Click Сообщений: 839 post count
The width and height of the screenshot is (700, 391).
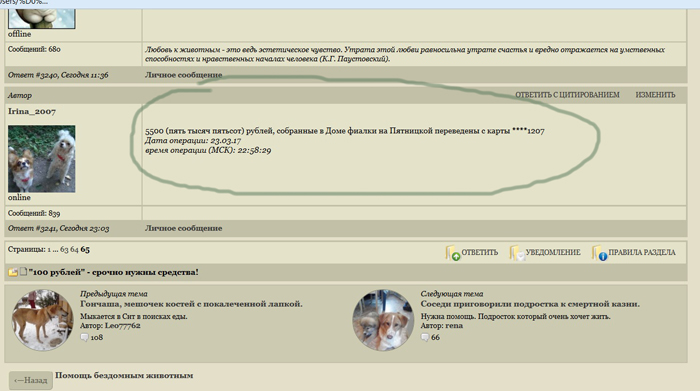[34, 213]
